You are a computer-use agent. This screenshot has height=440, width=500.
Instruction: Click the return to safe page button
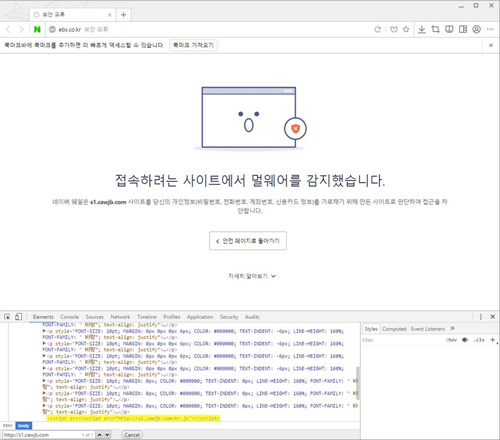click(x=248, y=241)
